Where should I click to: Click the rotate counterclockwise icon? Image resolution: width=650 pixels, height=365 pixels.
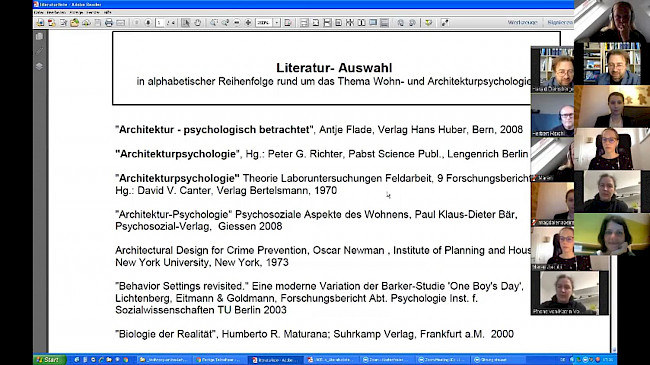[x=401, y=23]
